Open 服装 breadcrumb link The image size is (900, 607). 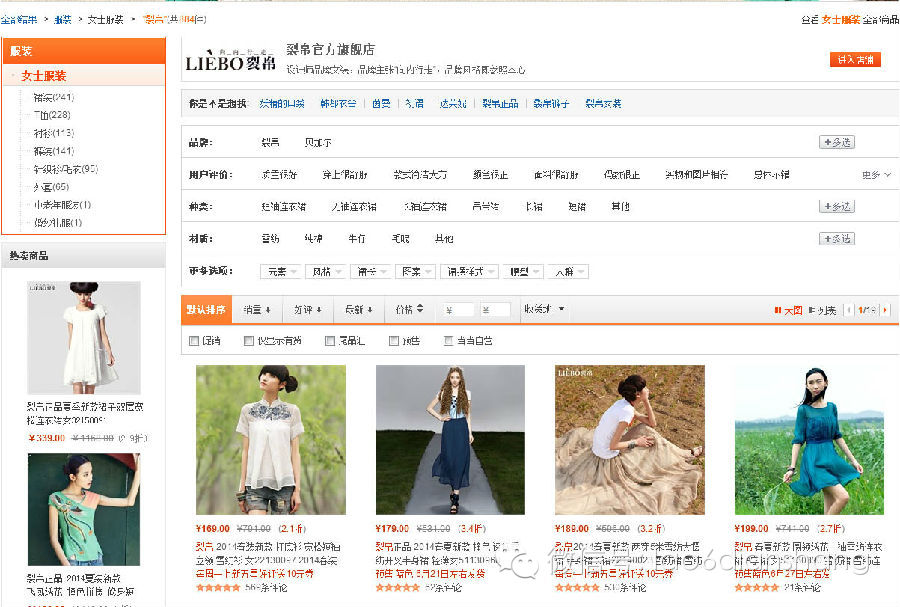[x=63, y=20]
